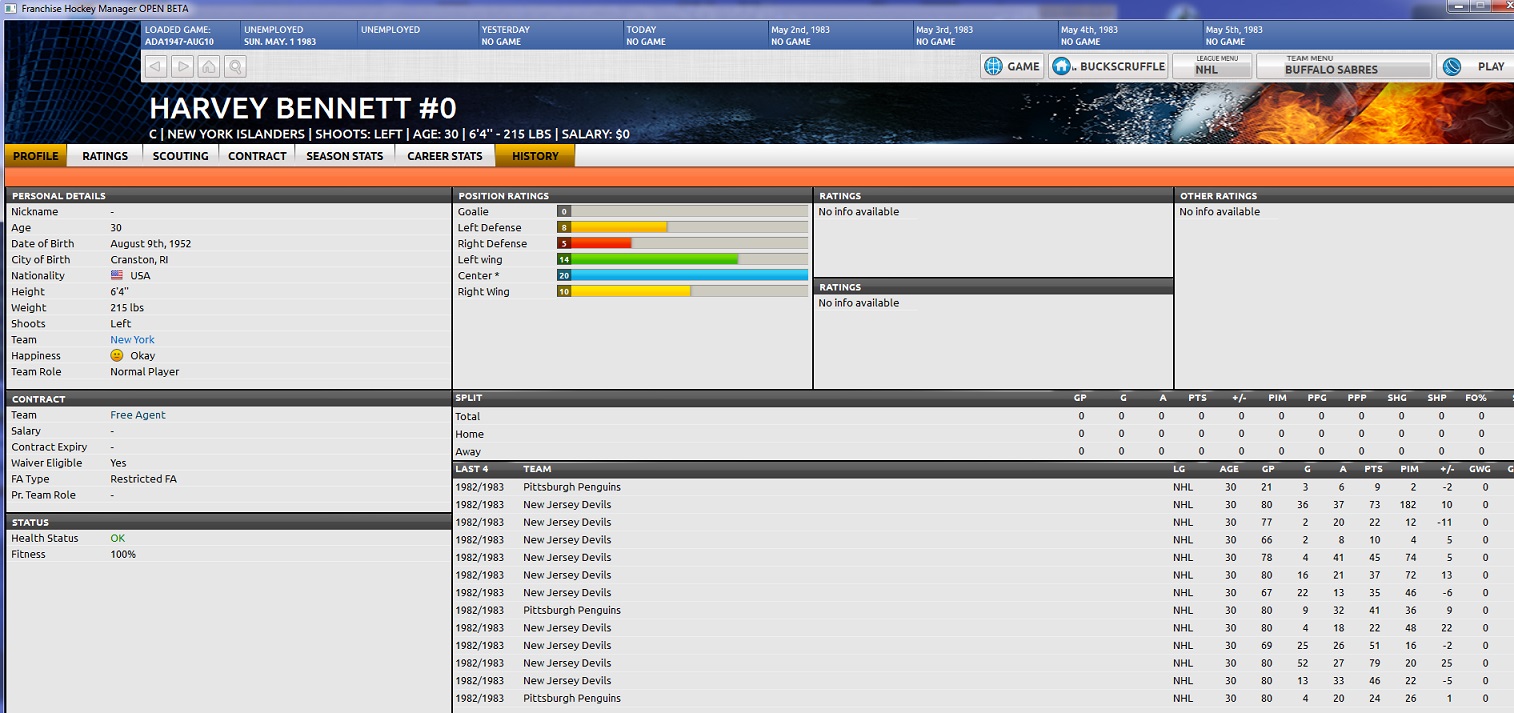The width and height of the screenshot is (1514, 713).
Task: Open the Team Menu Buffalo Sabres dropdown
Action: pyautogui.click(x=1343, y=66)
